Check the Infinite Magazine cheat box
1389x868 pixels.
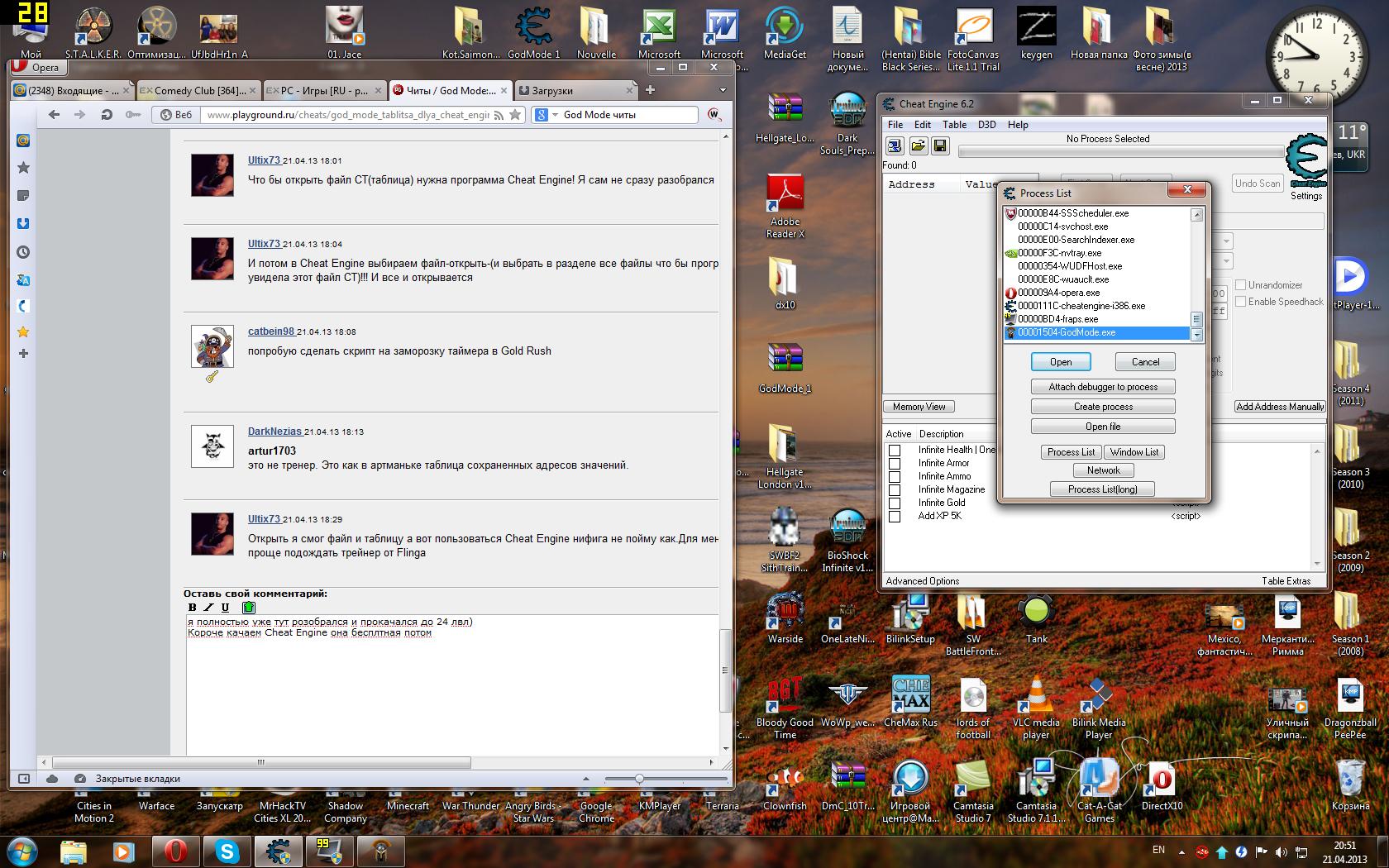click(x=895, y=490)
